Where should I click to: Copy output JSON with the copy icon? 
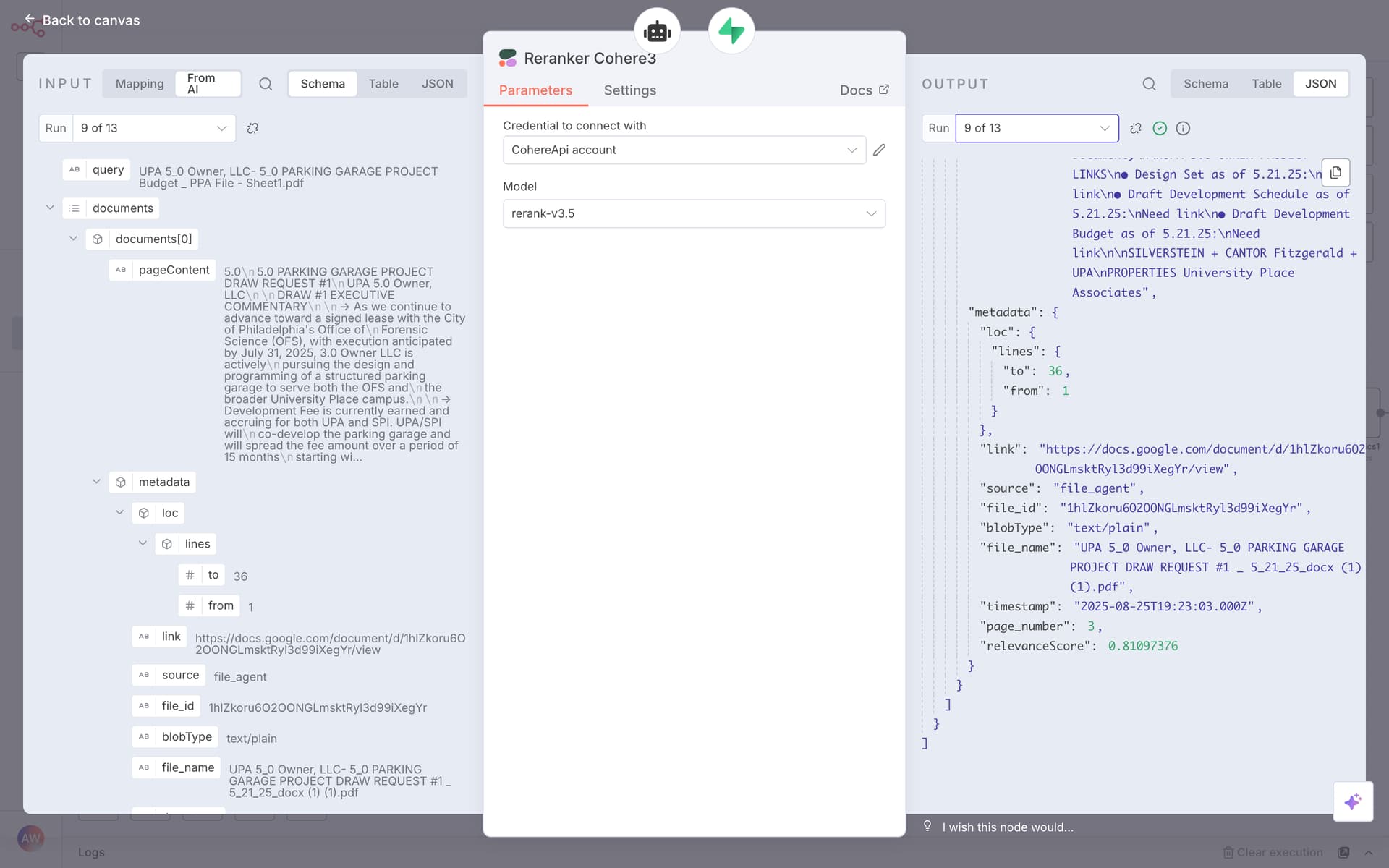[x=1335, y=173]
